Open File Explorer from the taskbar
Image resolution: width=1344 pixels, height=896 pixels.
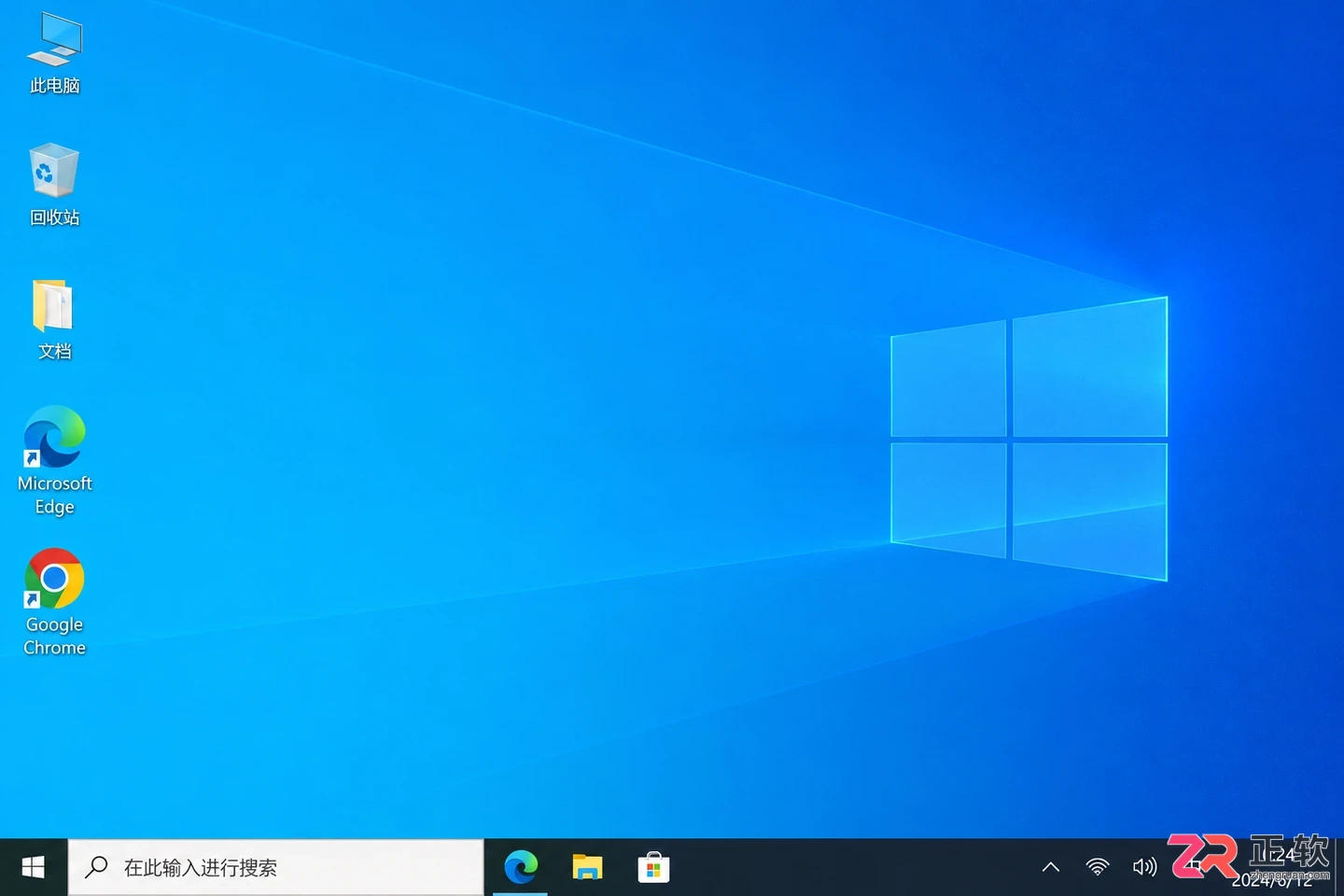[587, 868]
